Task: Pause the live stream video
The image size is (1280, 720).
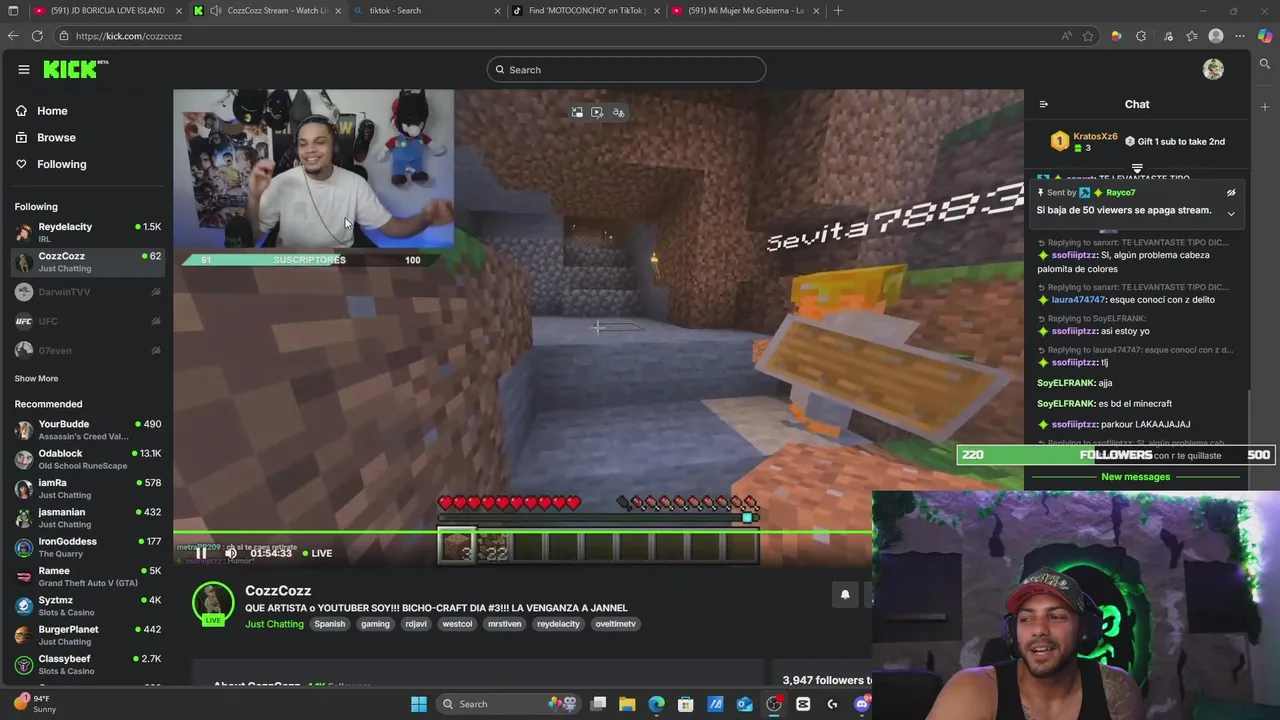Action: click(x=201, y=553)
